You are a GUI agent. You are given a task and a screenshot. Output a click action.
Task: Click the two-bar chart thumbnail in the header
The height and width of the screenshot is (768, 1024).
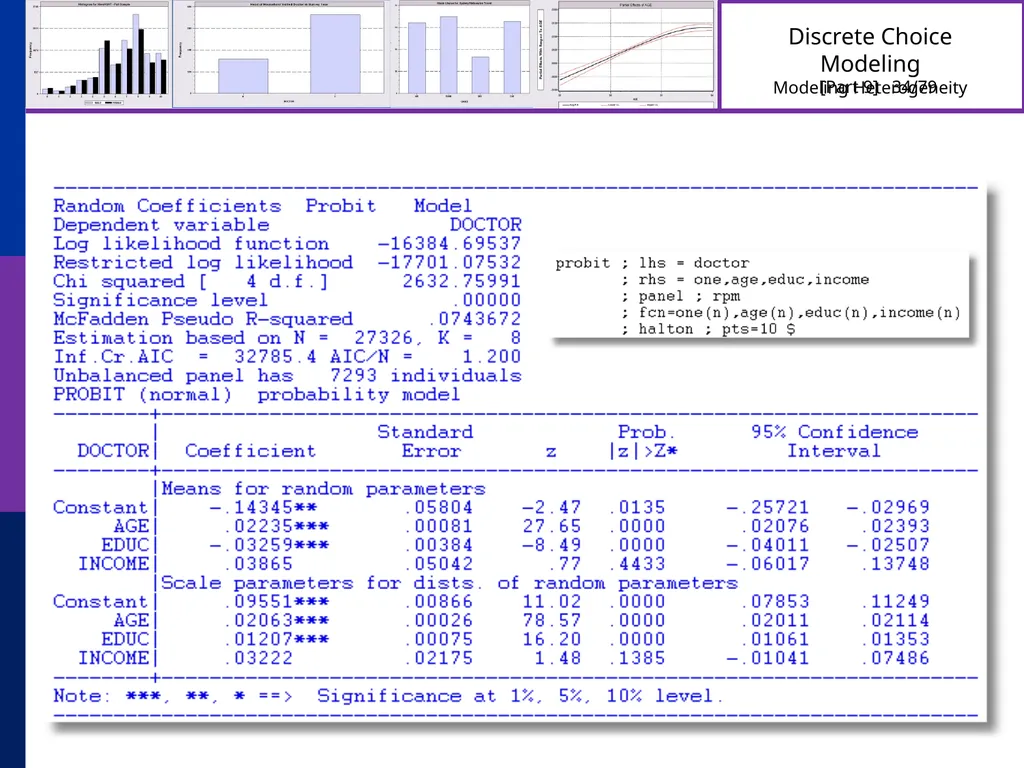(281, 54)
